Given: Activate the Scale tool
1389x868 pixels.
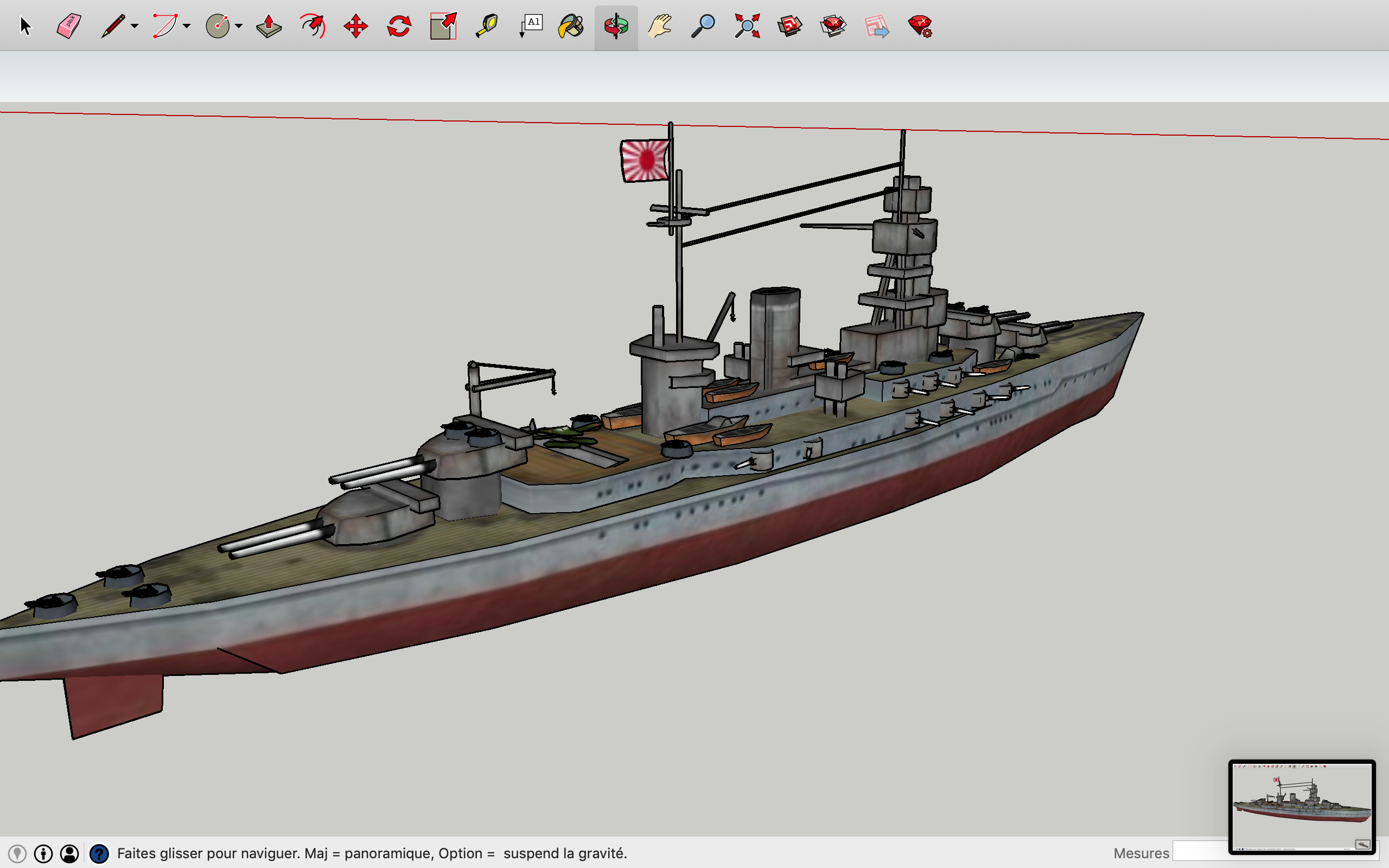Looking at the screenshot, I should (443, 26).
